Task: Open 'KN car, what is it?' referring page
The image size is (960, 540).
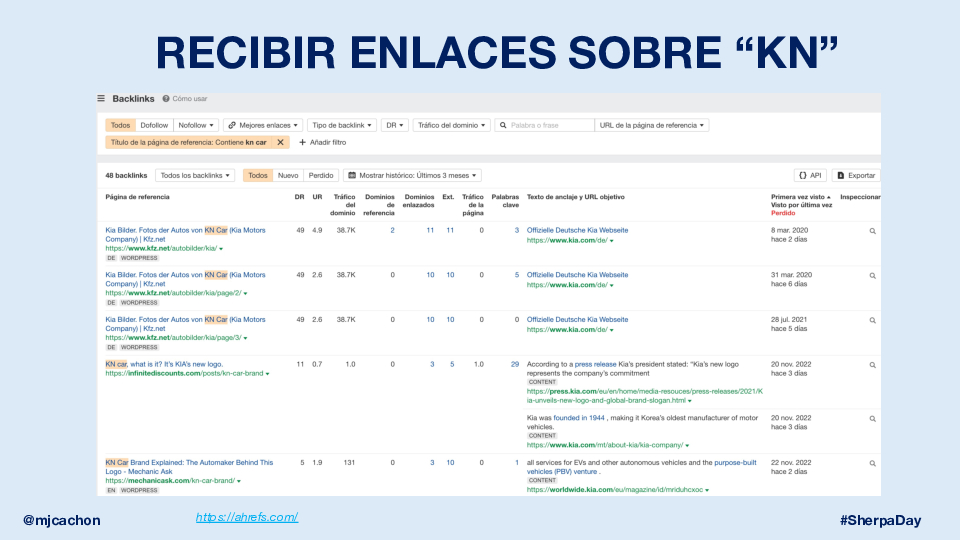Action: click(x=164, y=364)
